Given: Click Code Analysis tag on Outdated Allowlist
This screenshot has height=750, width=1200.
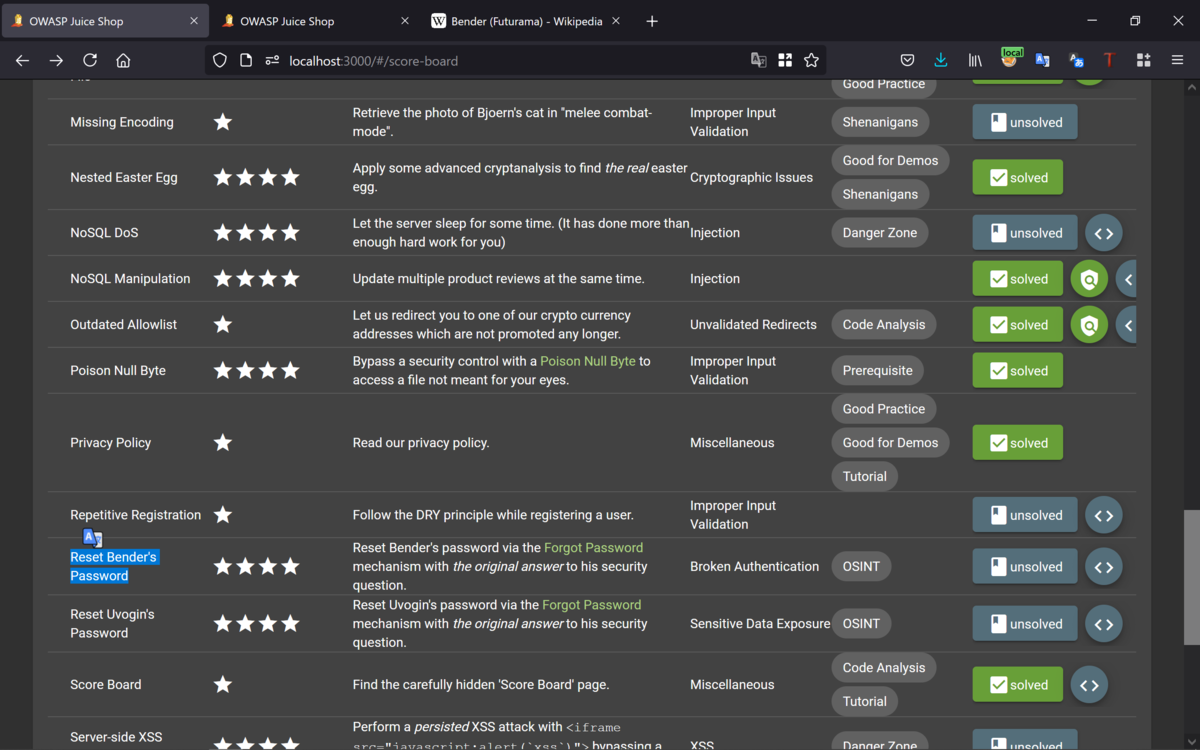Looking at the screenshot, I should pos(884,325).
